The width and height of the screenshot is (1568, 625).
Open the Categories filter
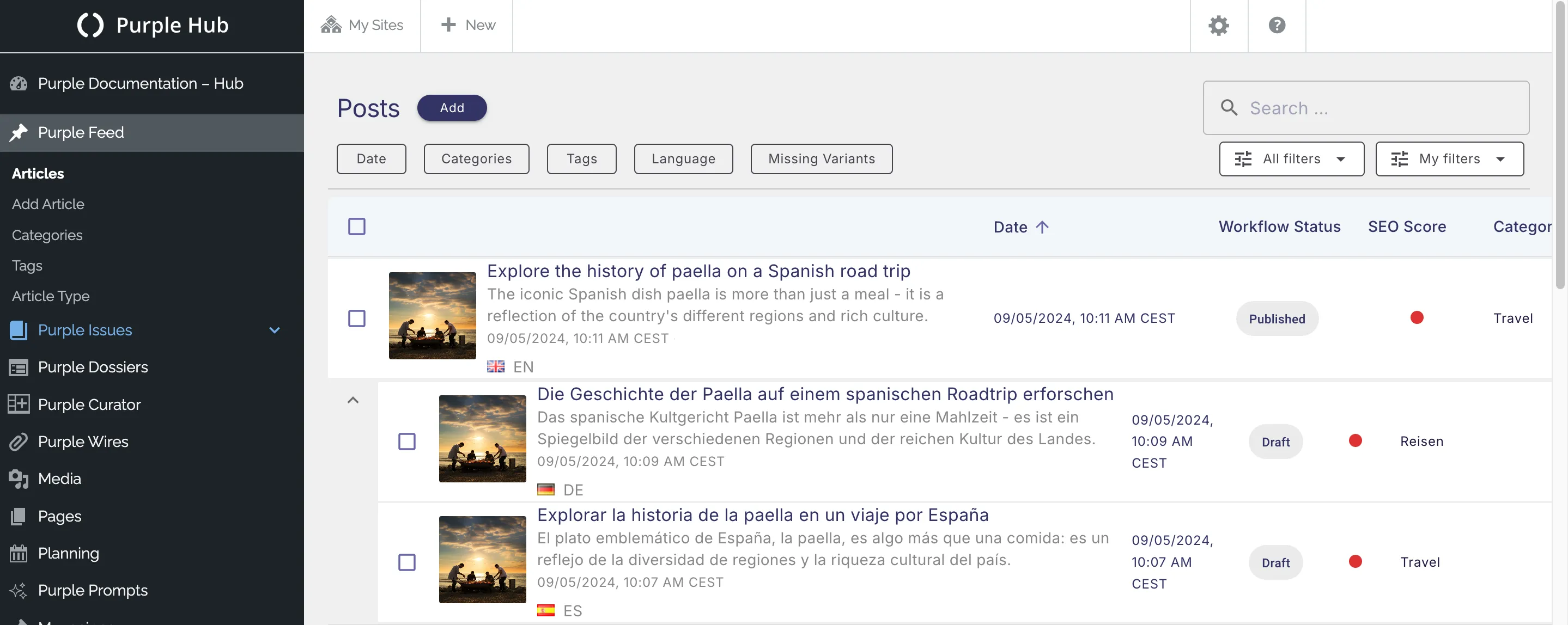(477, 158)
